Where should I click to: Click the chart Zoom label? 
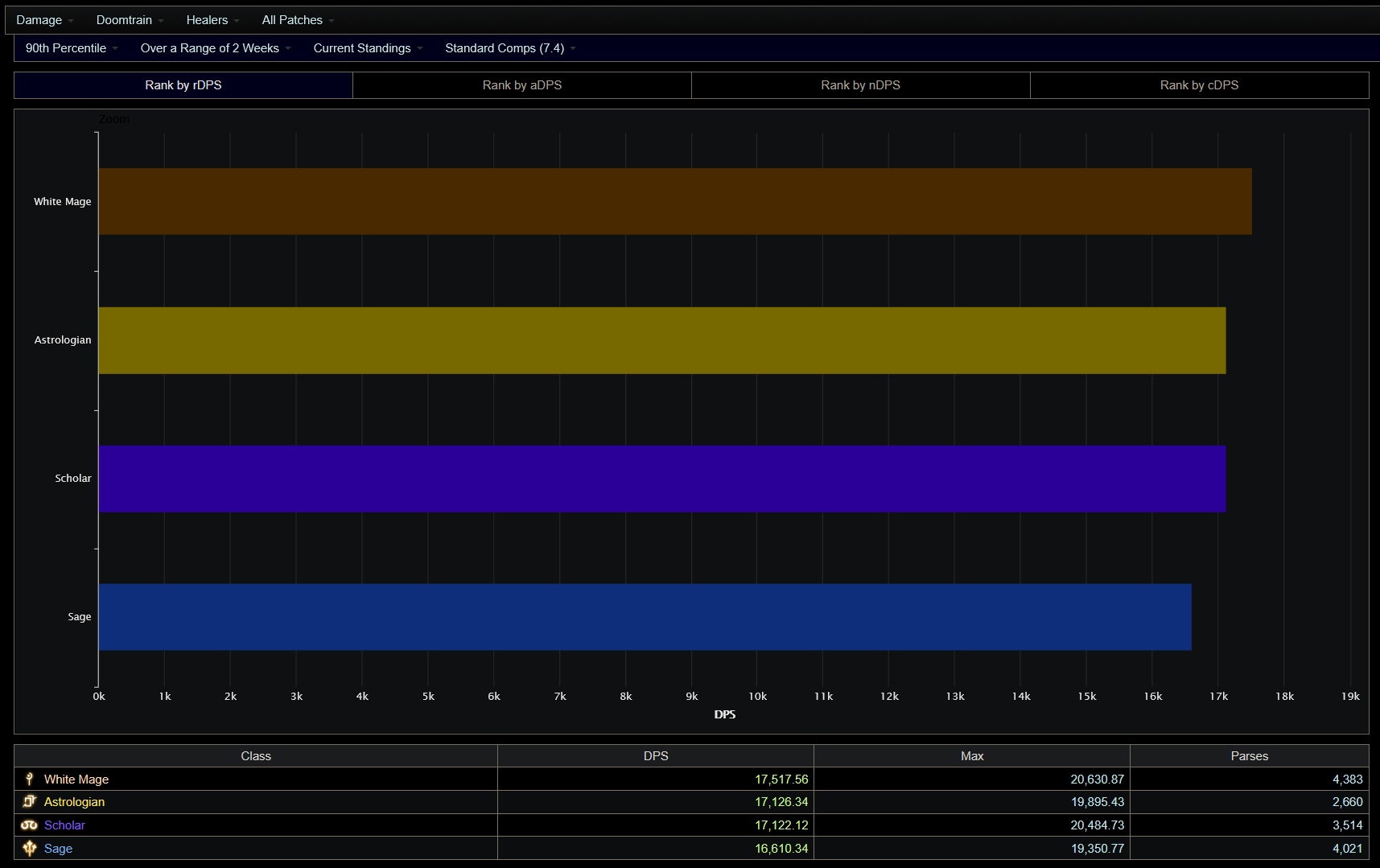pyautogui.click(x=114, y=119)
